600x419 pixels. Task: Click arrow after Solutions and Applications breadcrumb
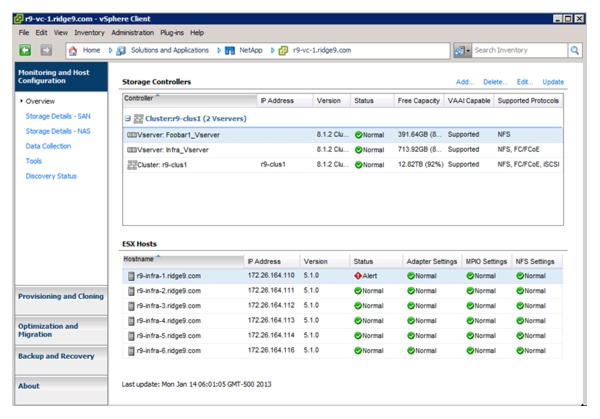(219, 50)
